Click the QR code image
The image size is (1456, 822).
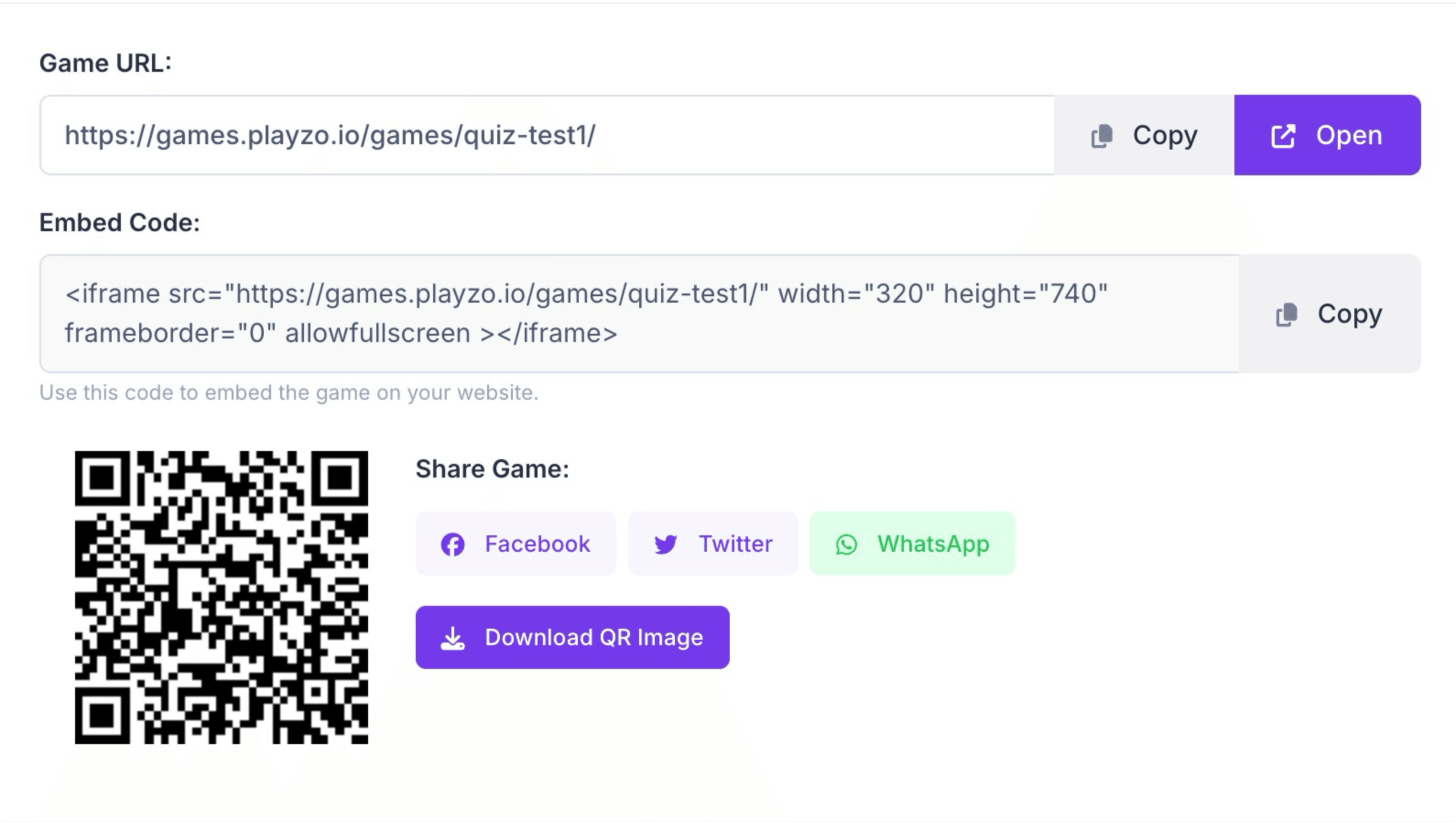(222, 598)
